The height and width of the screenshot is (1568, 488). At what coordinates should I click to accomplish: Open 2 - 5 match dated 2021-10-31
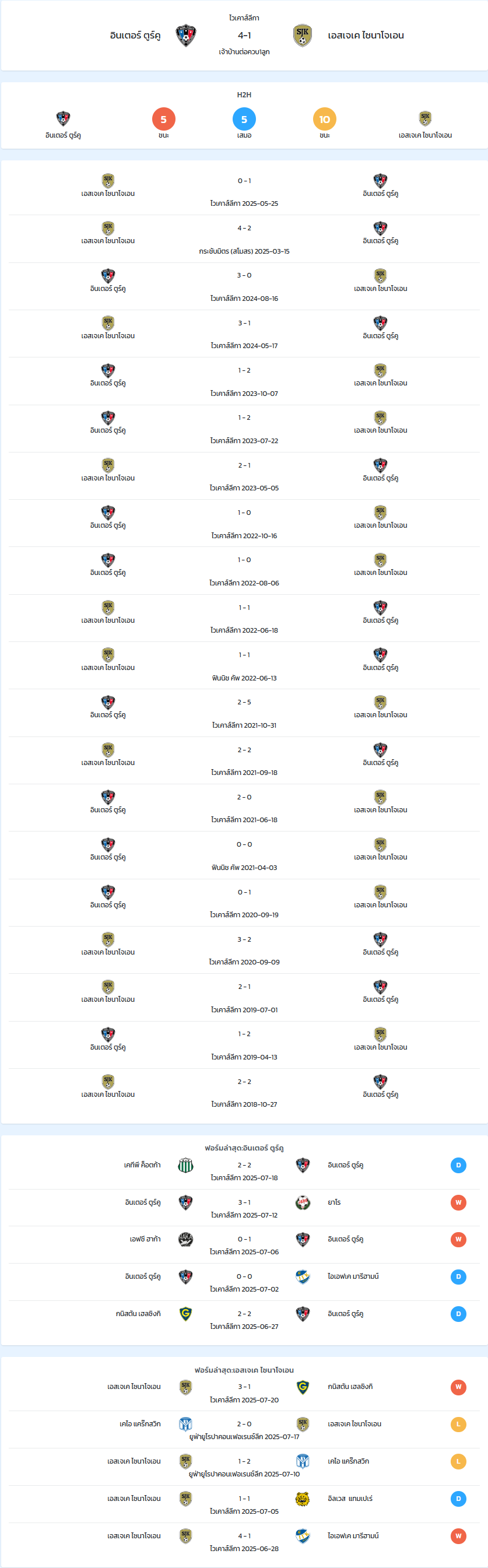click(x=244, y=713)
